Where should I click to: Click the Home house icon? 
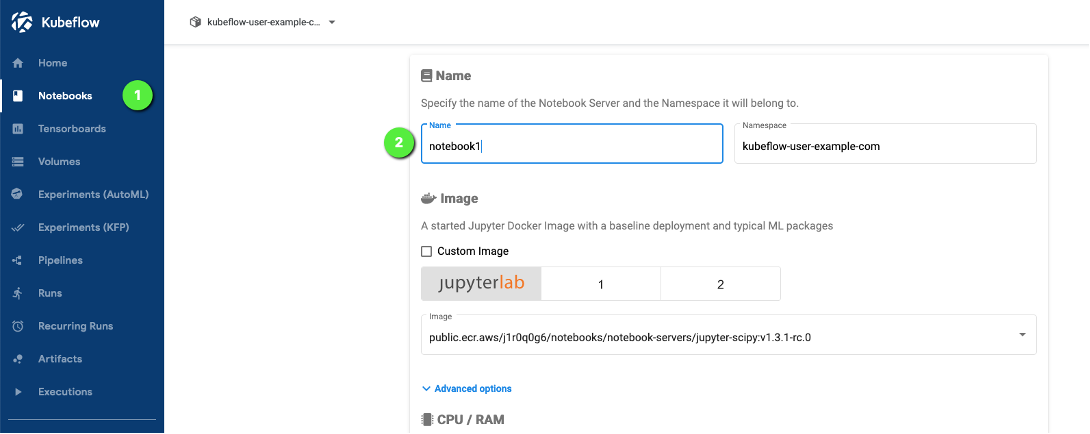(x=19, y=63)
